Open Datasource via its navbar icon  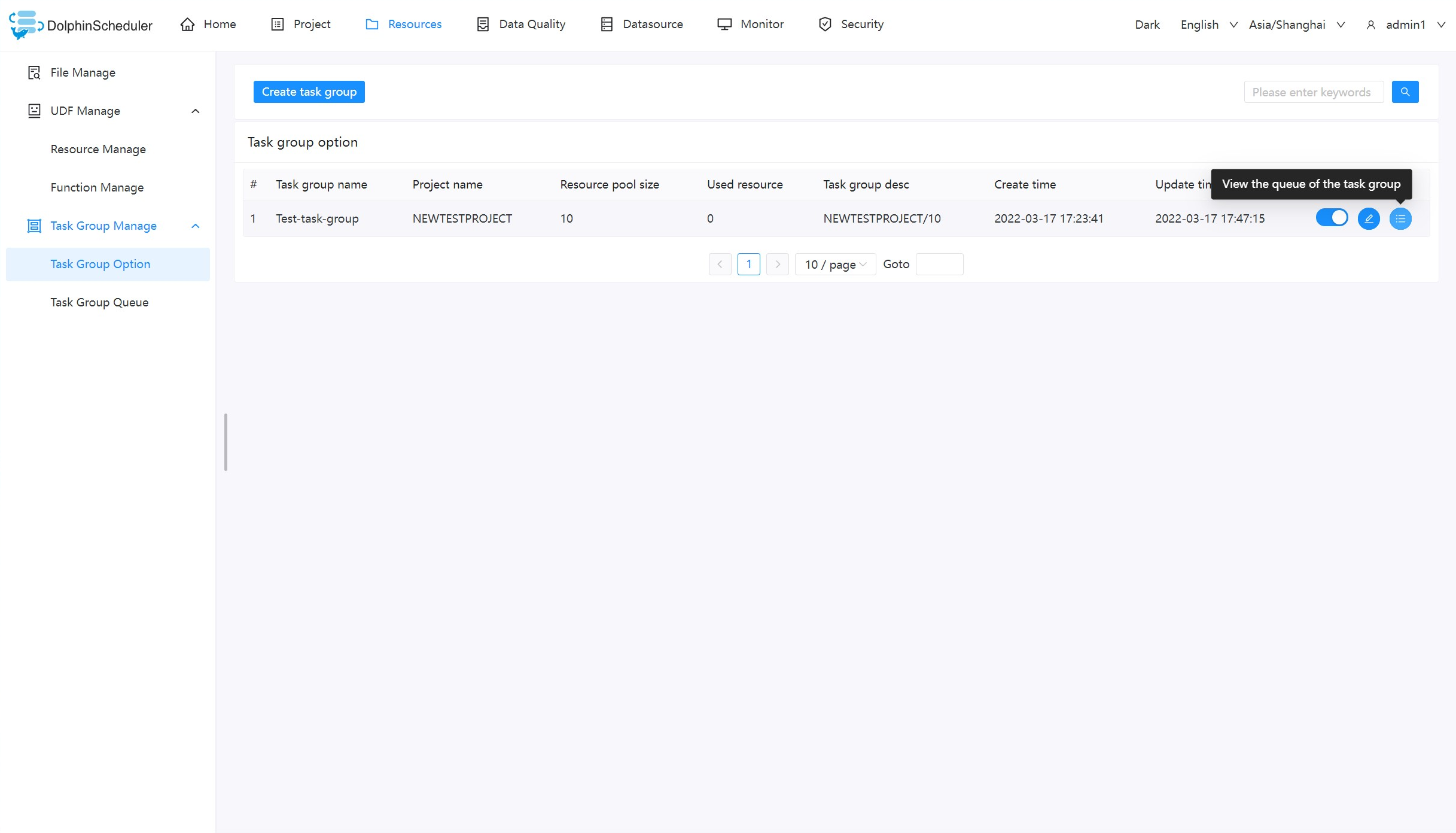coord(607,24)
